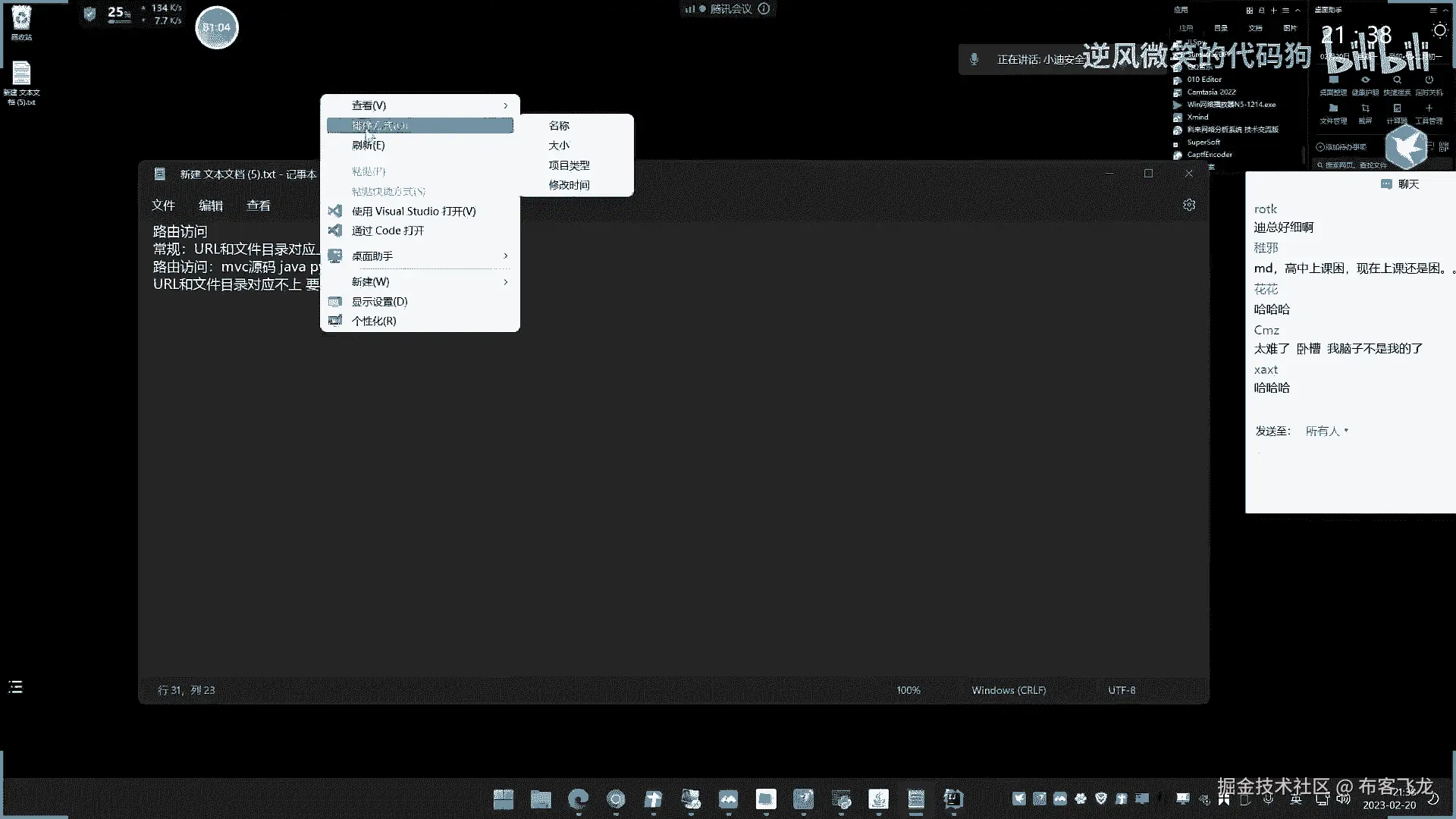
Task: Click the 搜索网页 search field
Action: point(1356,165)
